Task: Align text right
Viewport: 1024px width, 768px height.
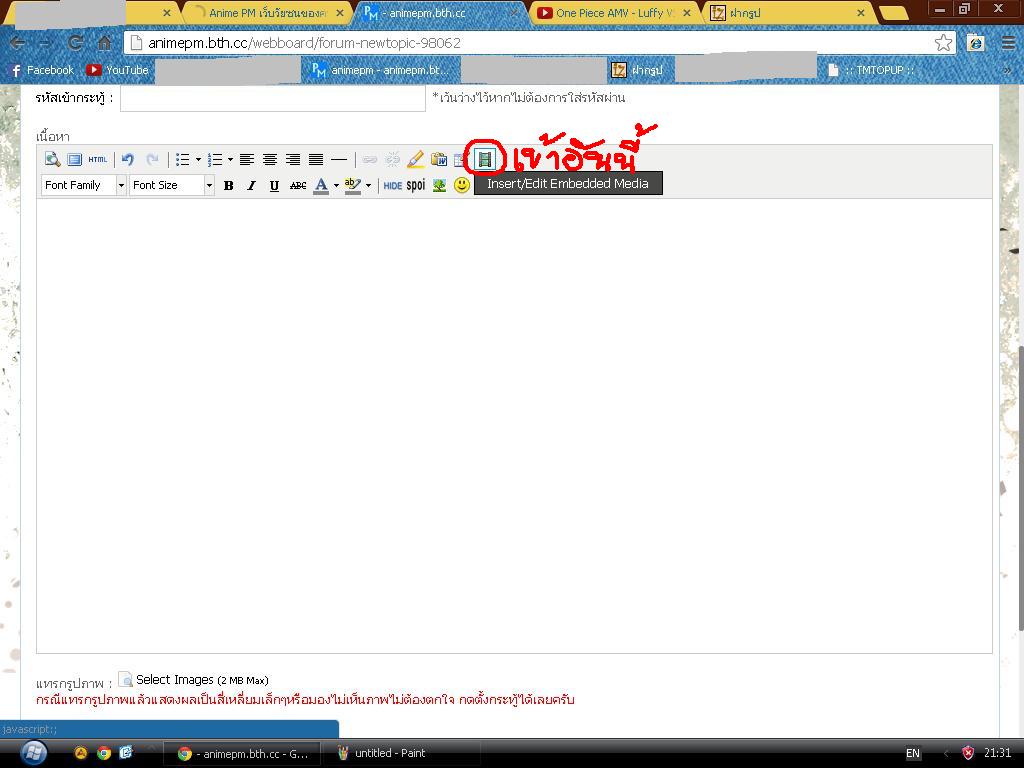Action: tap(293, 159)
